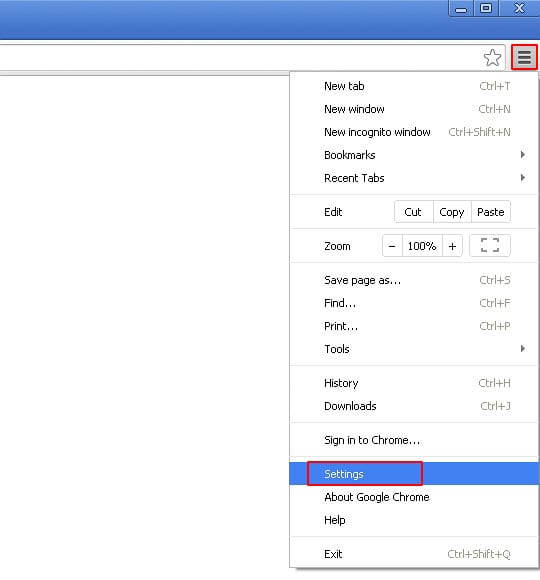Choose Find… in the menu
This screenshot has width=540, height=580.
pyautogui.click(x=414, y=303)
